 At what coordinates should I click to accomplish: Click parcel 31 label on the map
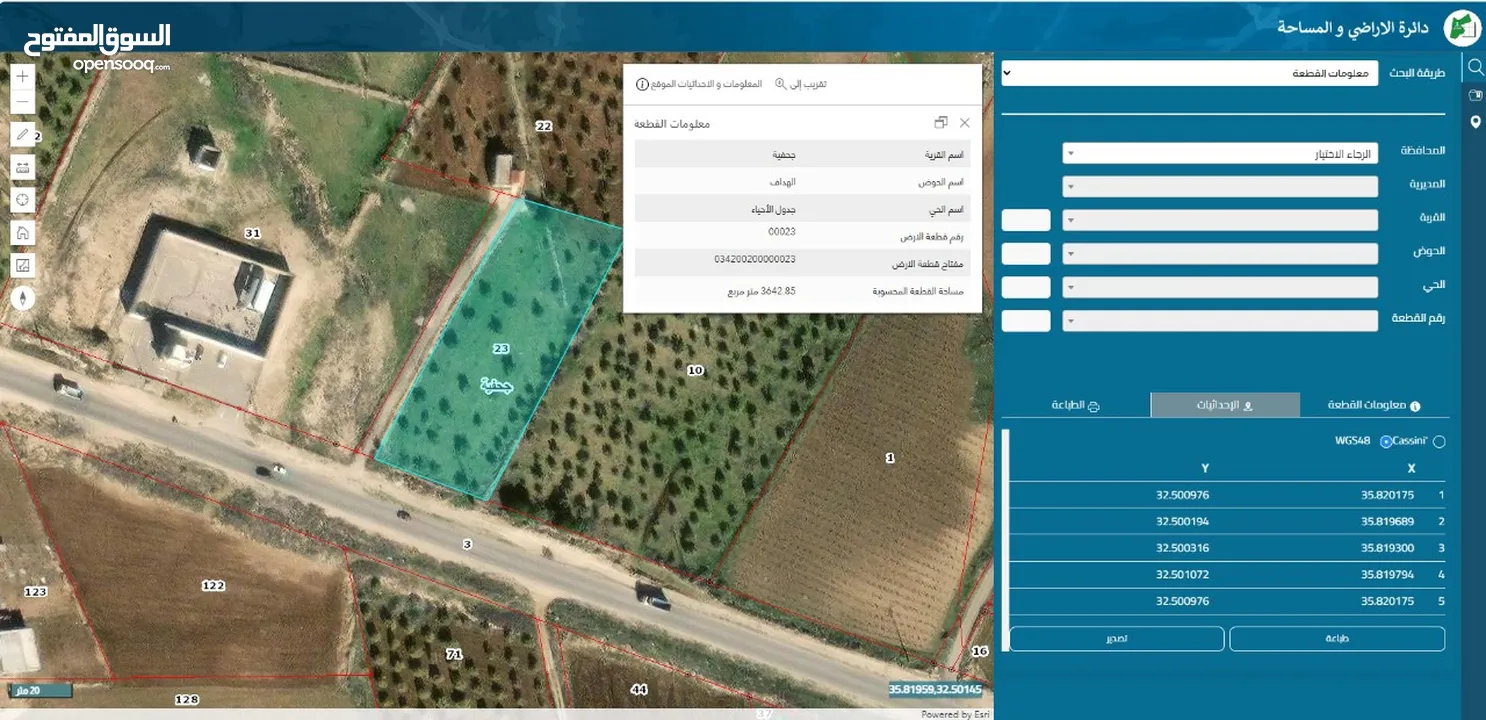pyautogui.click(x=253, y=233)
